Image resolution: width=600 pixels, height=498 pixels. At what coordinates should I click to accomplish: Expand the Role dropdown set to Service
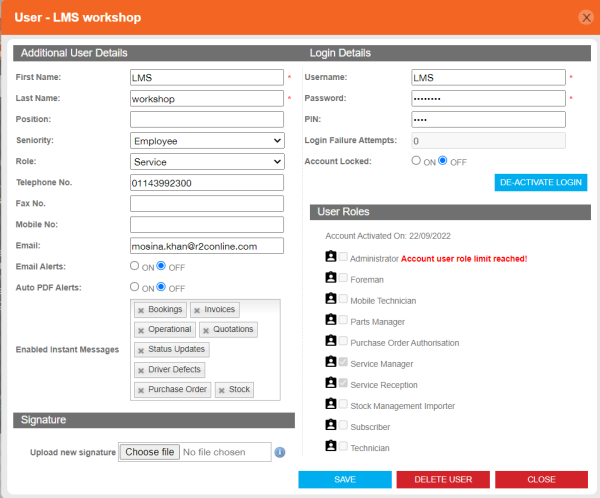207,162
